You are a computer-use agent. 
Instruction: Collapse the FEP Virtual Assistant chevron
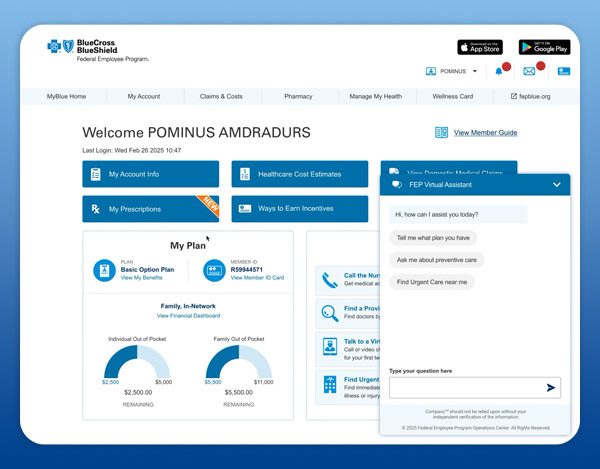557,185
